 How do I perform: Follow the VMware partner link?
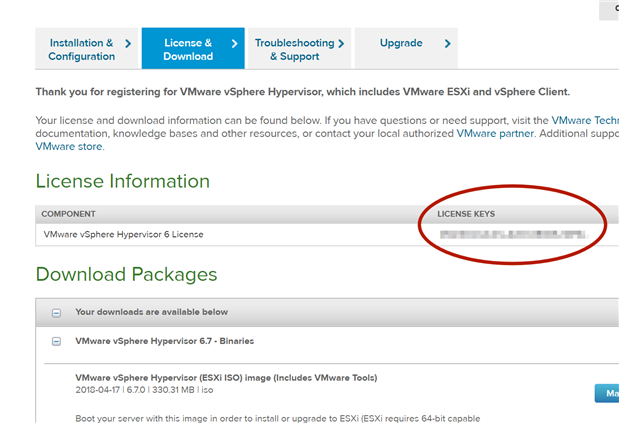point(495,133)
